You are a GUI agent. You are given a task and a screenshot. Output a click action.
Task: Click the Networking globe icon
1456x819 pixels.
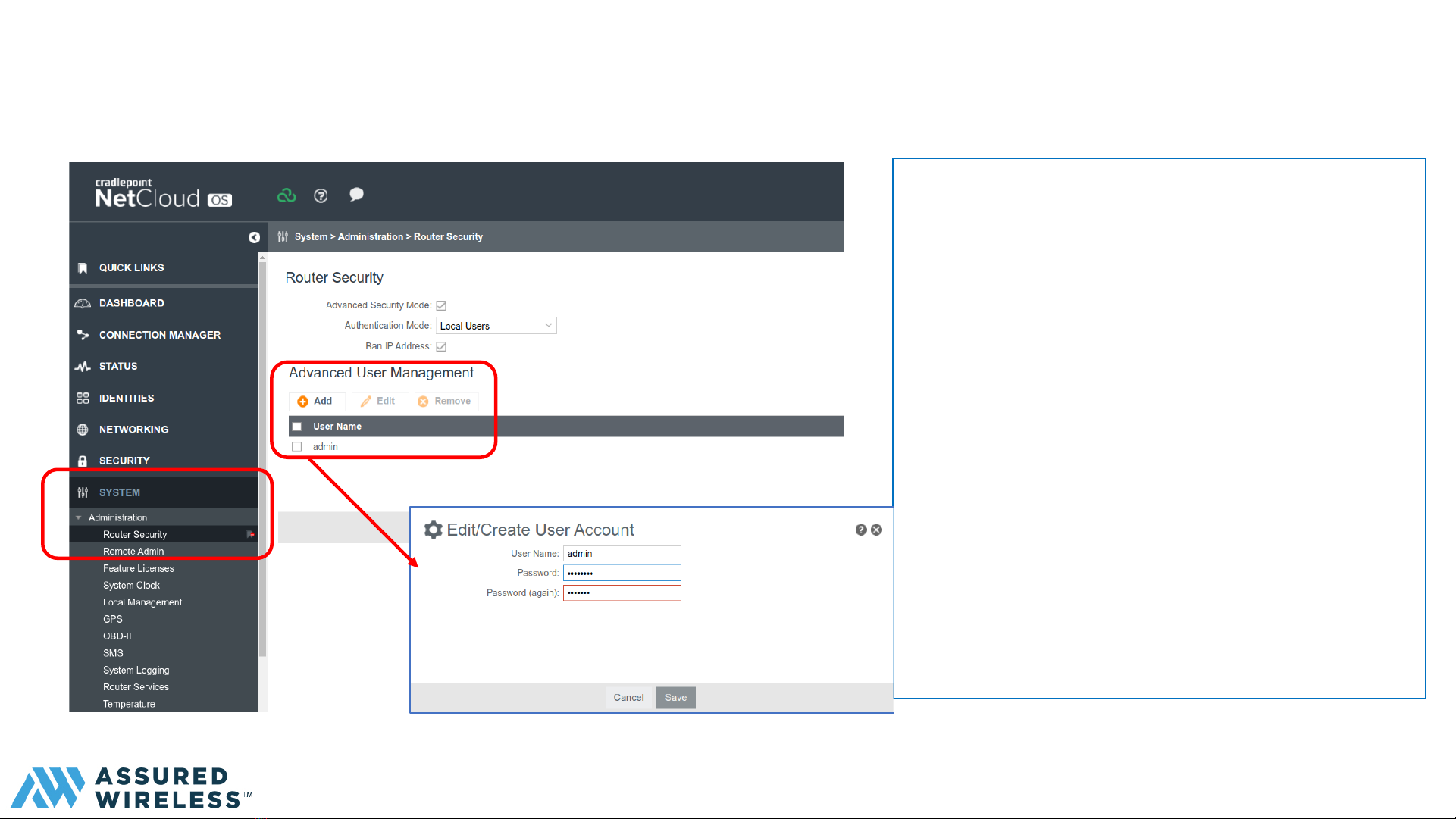[x=83, y=430]
